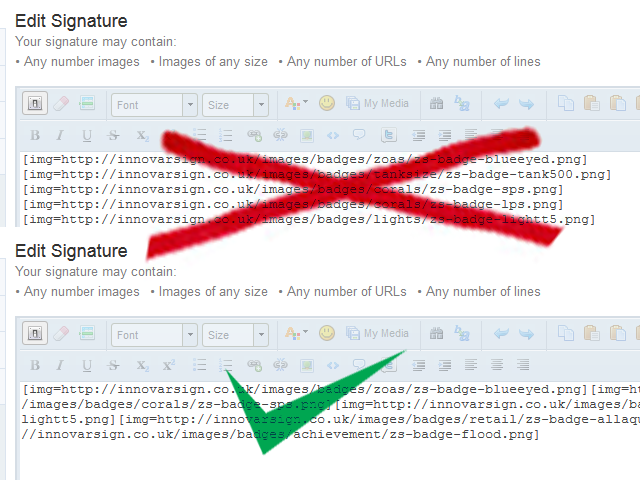
Task: Insert a smiley in the upper editor
Action: tap(326, 104)
